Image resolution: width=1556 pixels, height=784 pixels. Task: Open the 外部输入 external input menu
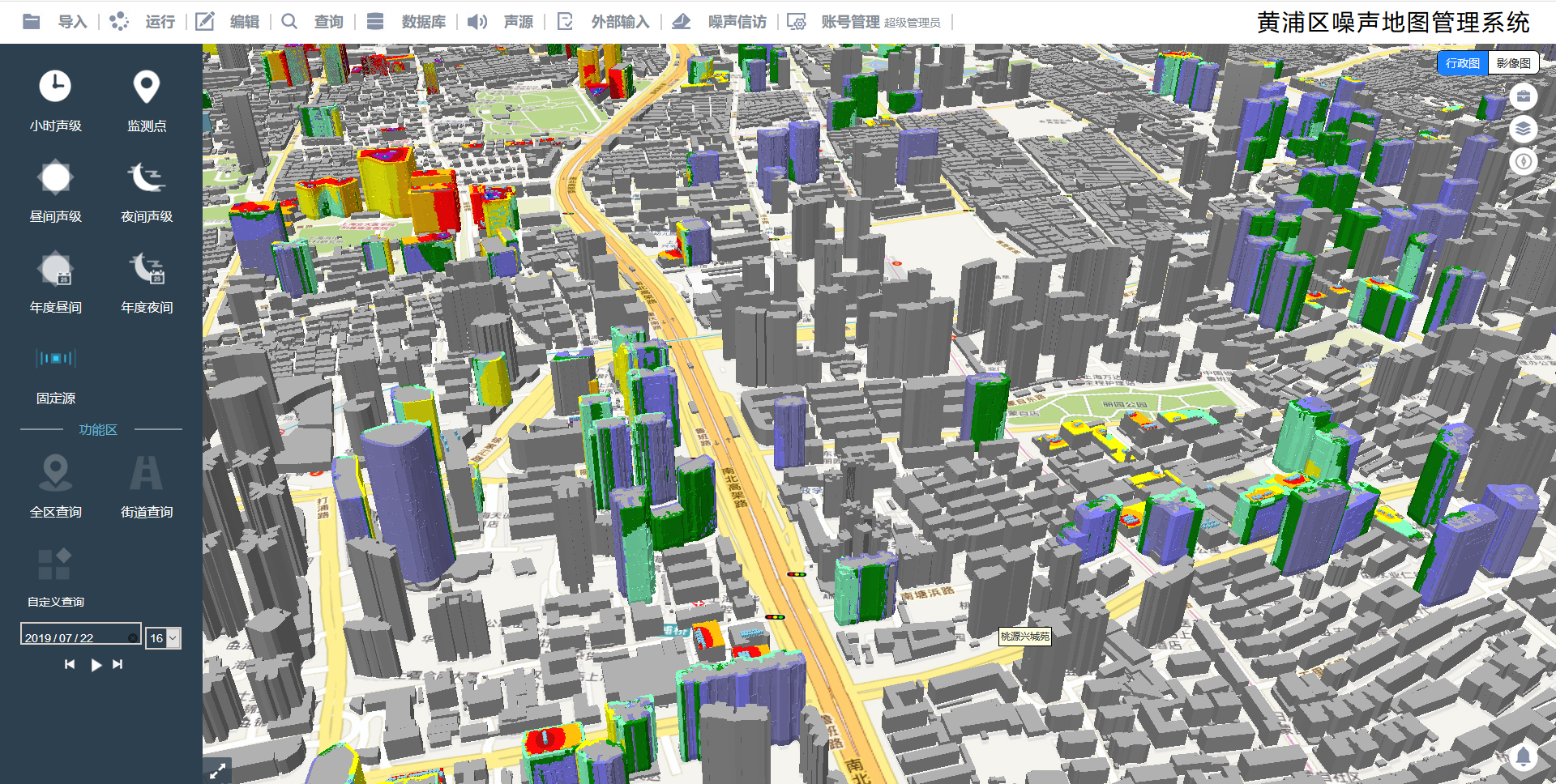[620, 22]
